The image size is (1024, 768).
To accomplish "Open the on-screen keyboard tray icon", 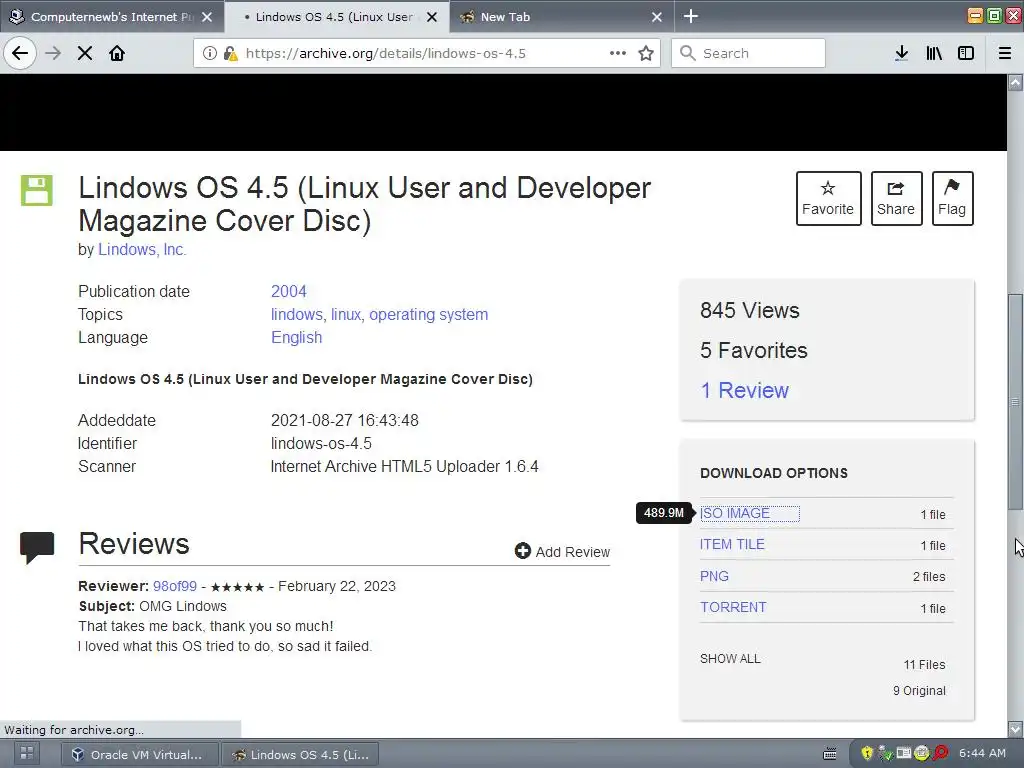I will click(x=829, y=754).
